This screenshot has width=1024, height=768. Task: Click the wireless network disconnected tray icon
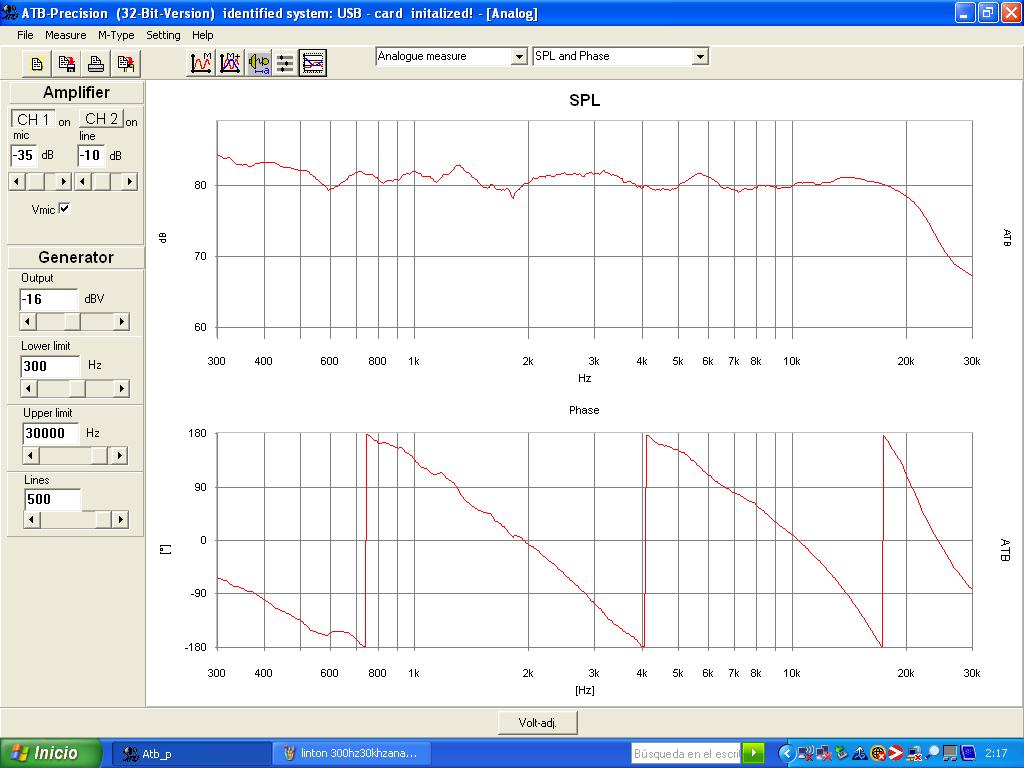(805, 754)
